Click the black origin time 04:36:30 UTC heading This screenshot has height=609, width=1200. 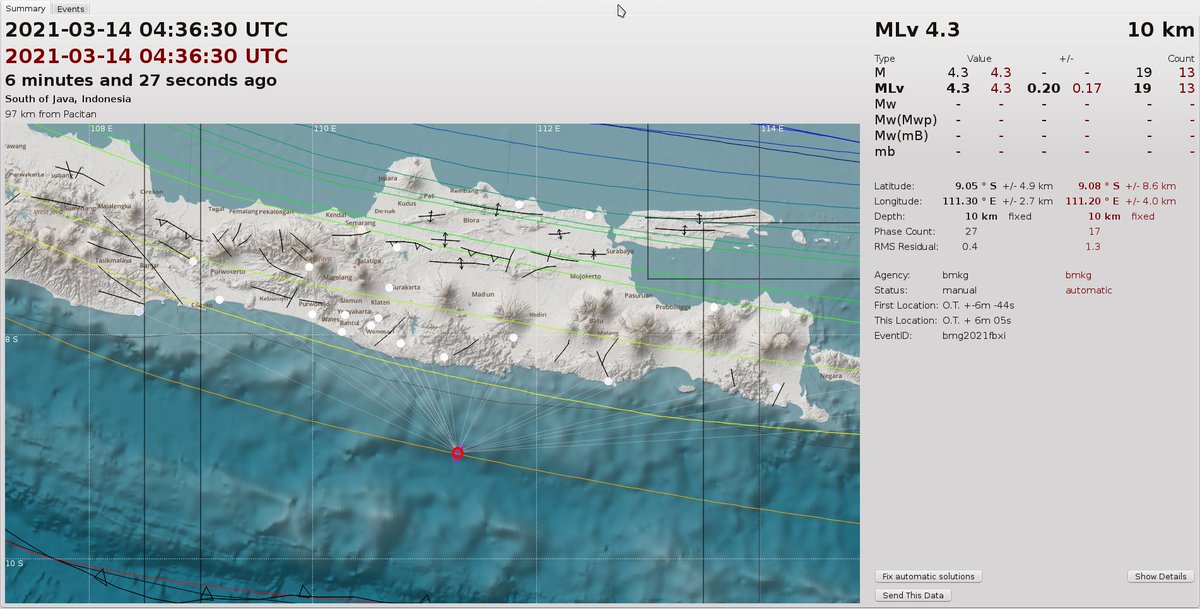tap(147, 31)
